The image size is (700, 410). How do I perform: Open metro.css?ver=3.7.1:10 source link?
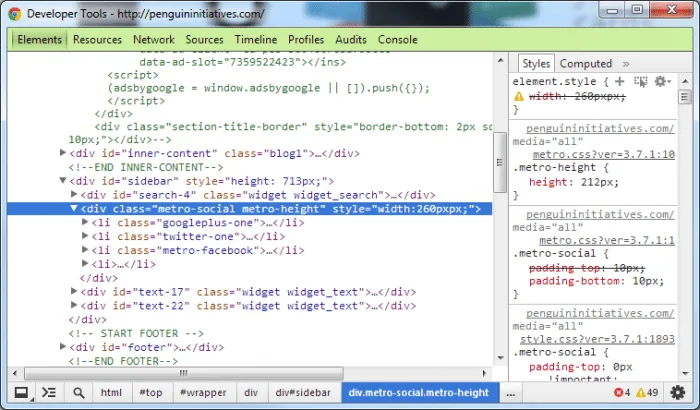click(604, 155)
